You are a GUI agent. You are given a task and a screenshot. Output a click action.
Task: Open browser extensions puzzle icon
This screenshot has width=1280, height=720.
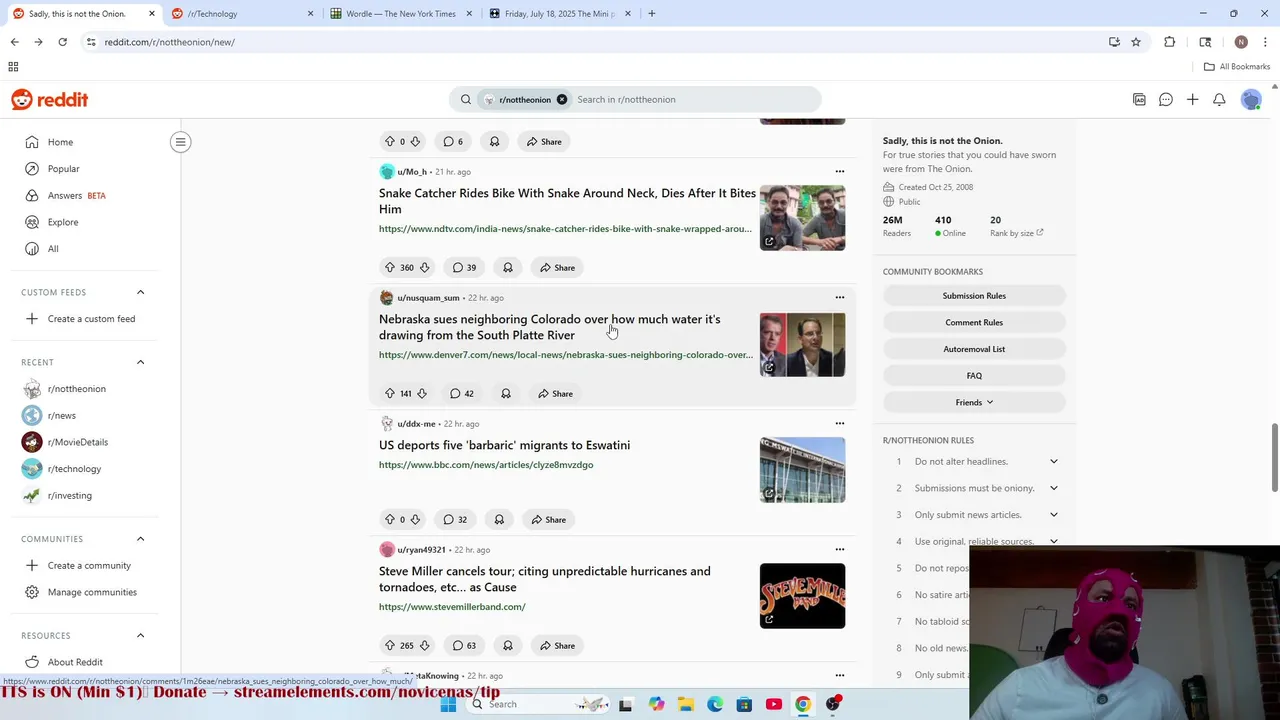(x=1170, y=42)
